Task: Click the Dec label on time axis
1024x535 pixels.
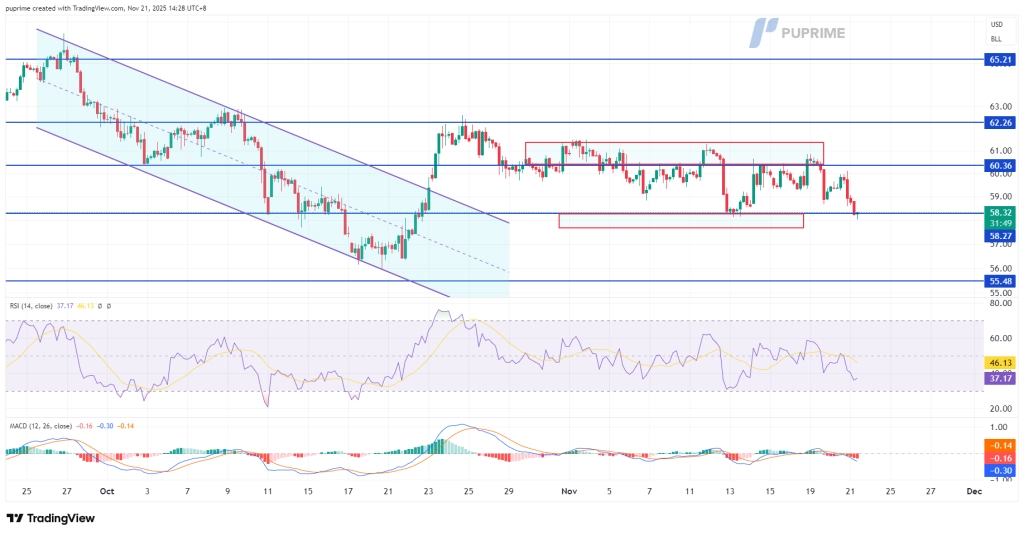Action: point(971,492)
